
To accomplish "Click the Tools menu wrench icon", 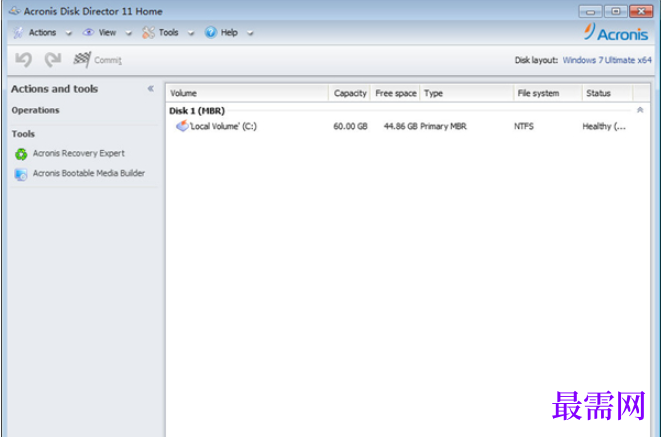I will pos(148,33).
